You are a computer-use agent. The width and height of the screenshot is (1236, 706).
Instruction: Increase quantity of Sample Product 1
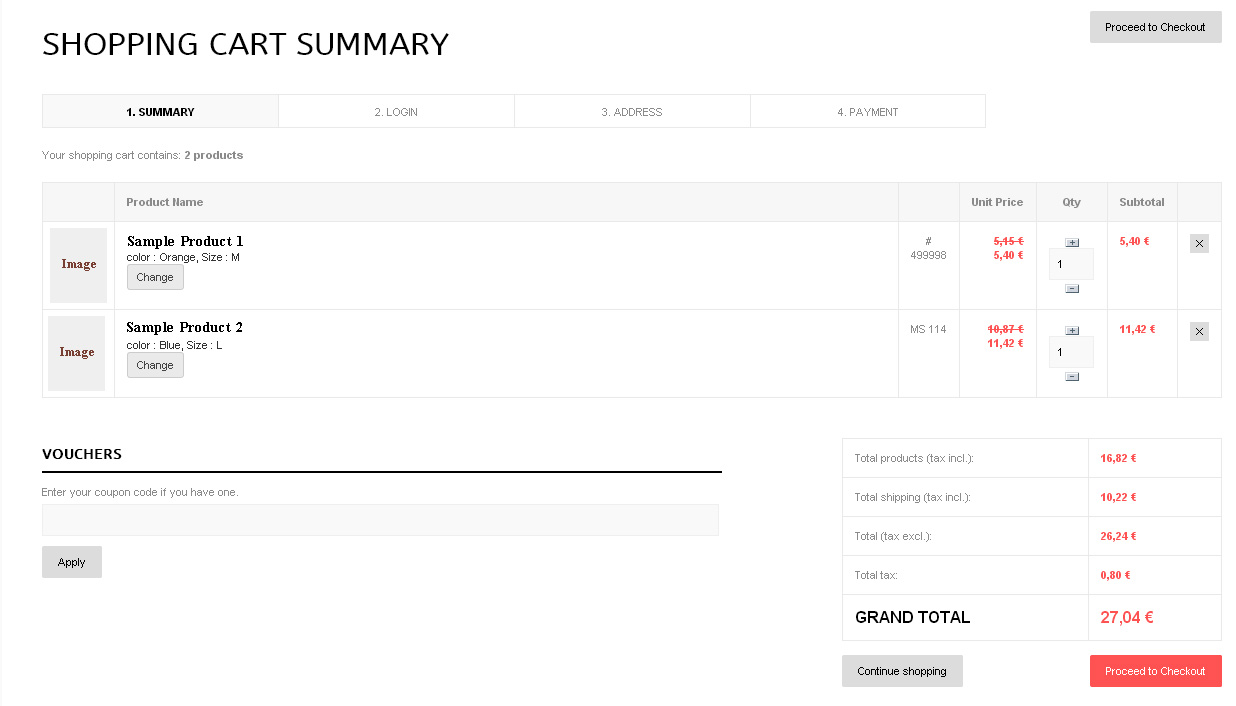coord(1072,242)
